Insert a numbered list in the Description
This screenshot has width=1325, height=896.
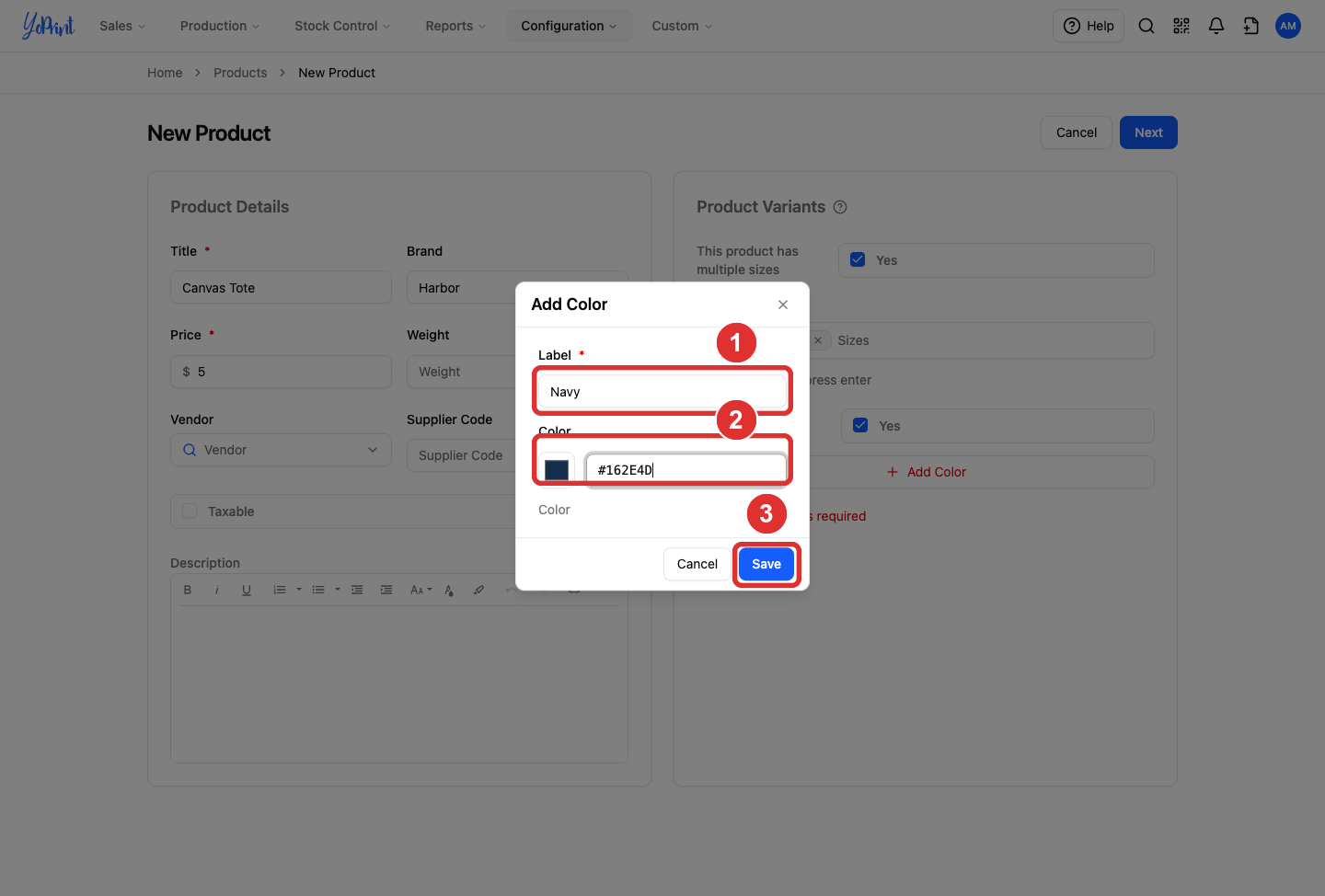280,590
